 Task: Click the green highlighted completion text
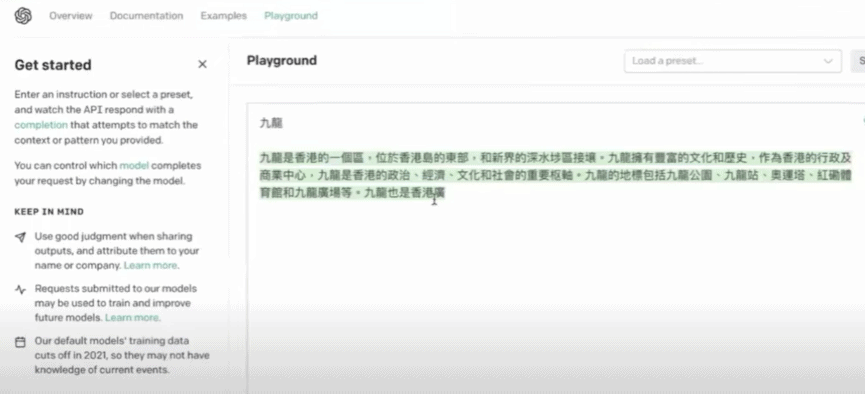[556, 175]
